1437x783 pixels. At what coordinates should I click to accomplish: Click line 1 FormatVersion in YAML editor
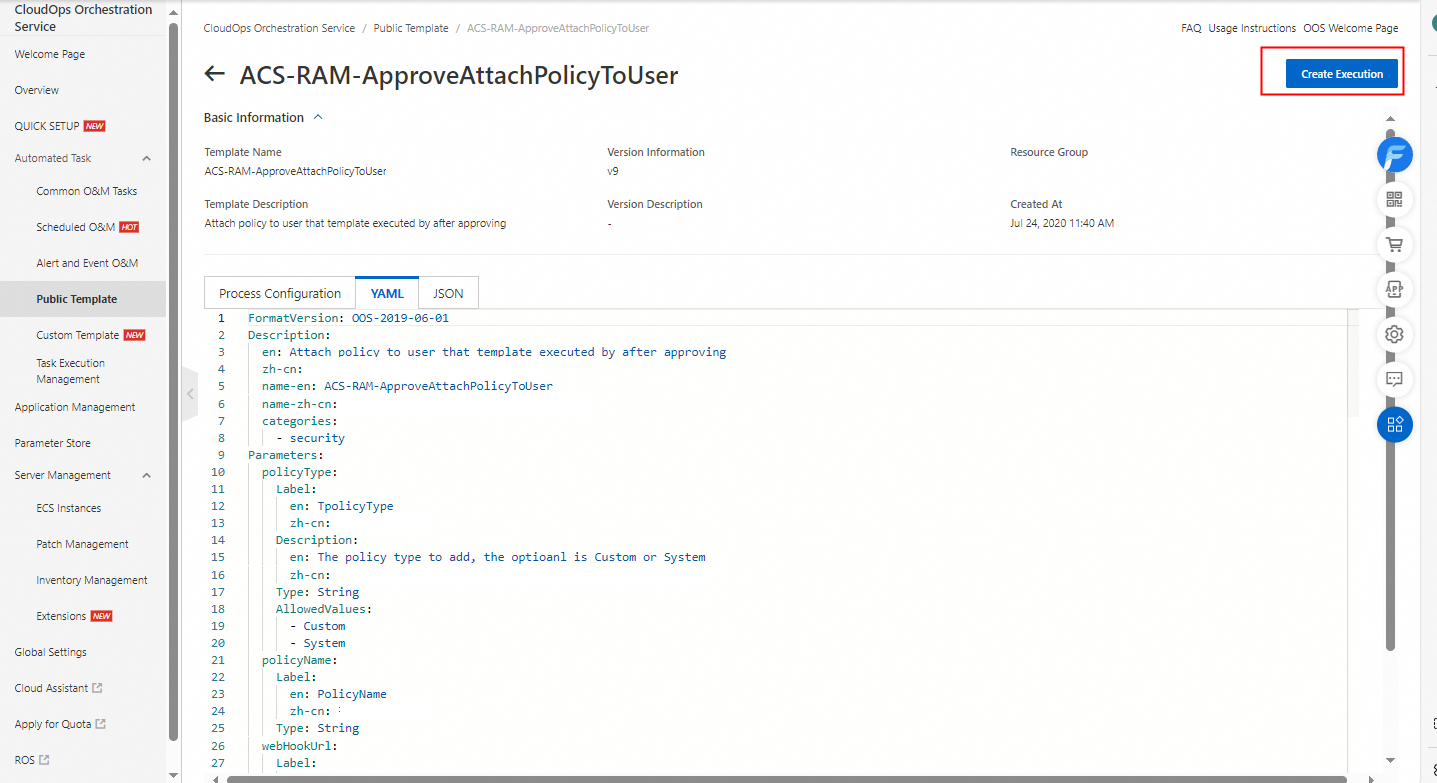tap(348, 318)
